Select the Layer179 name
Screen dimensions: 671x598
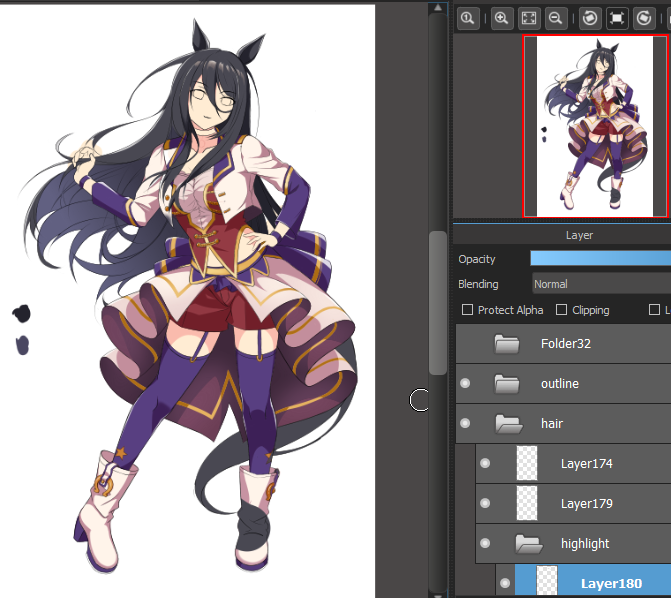(x=586, y=503)
